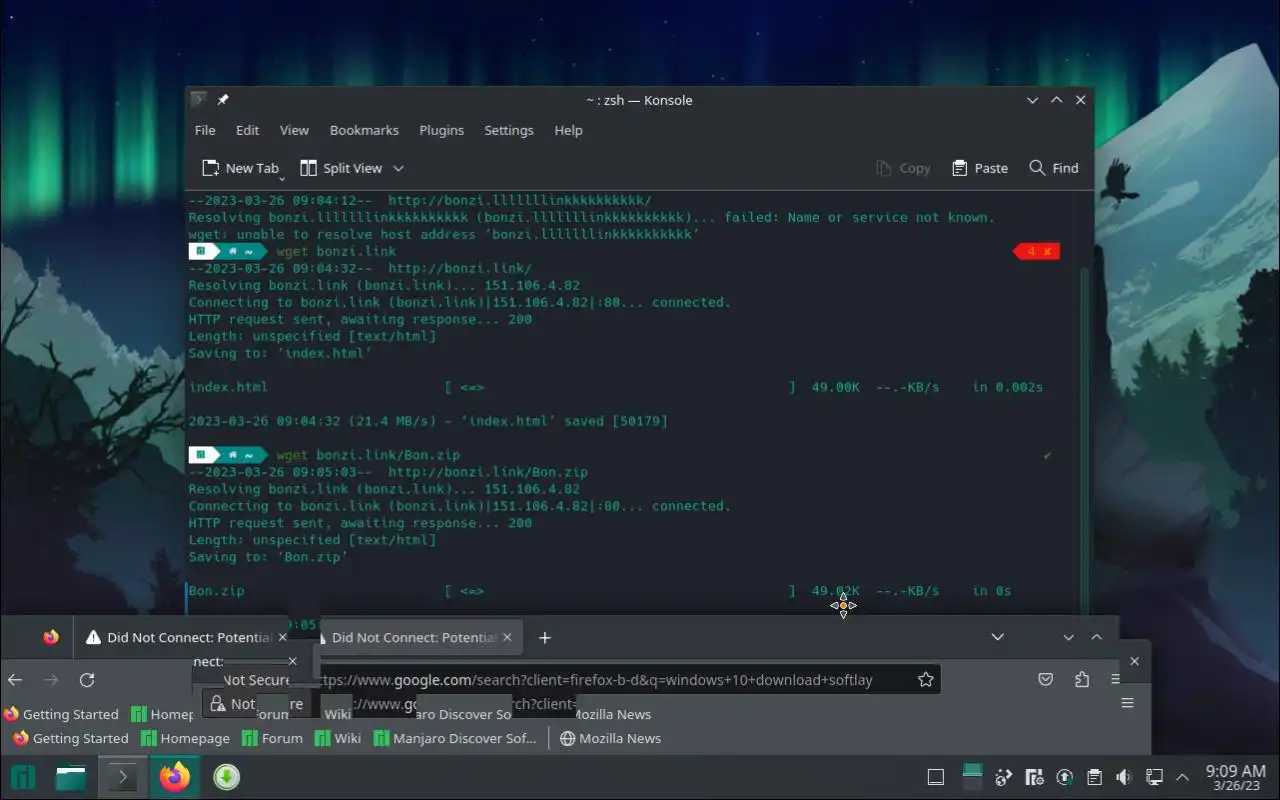Open the green download arrow taskbar icon
1280x800 pixels.
(x=227, y=777)
